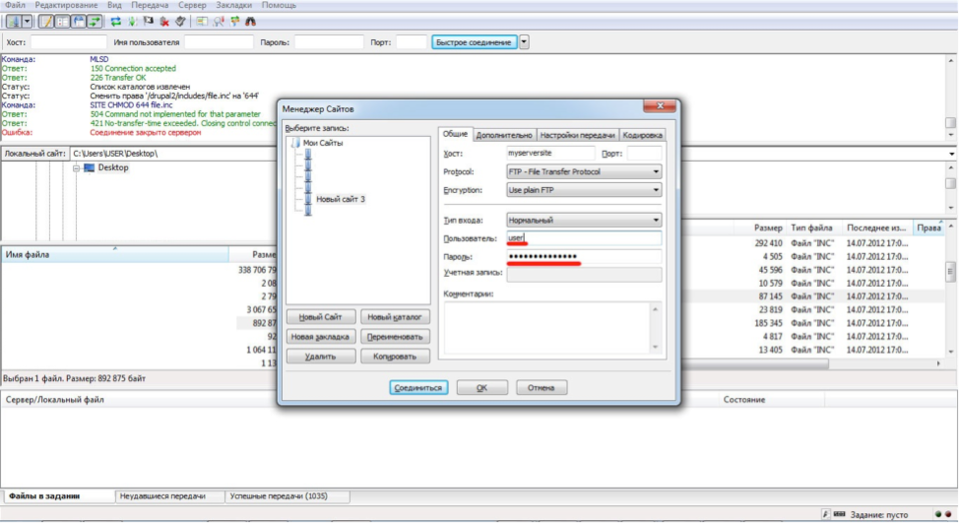
Task: Click into the Пользователь input field
Action: [584, 238]
